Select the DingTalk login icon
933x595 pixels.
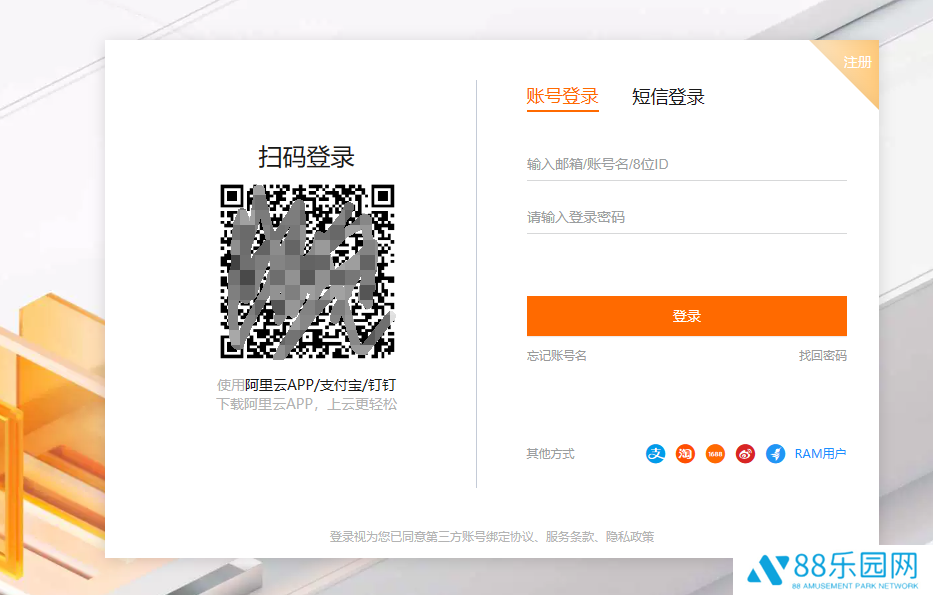pyautogui.click(x=775, y=454)
